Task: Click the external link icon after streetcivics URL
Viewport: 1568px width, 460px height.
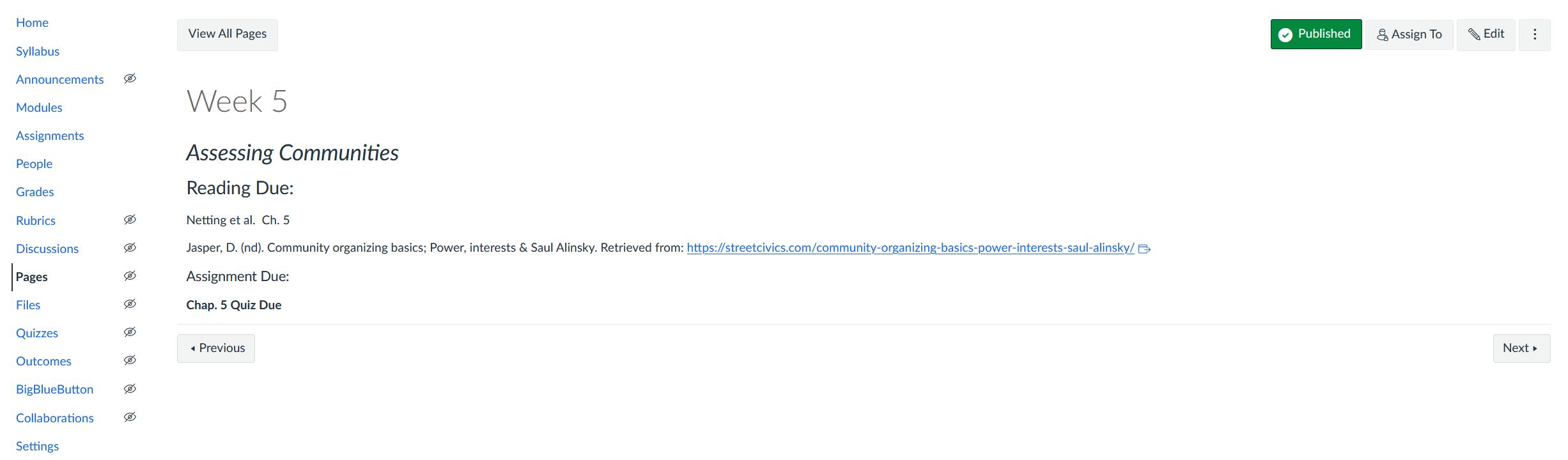Action: pos(1144,249)
